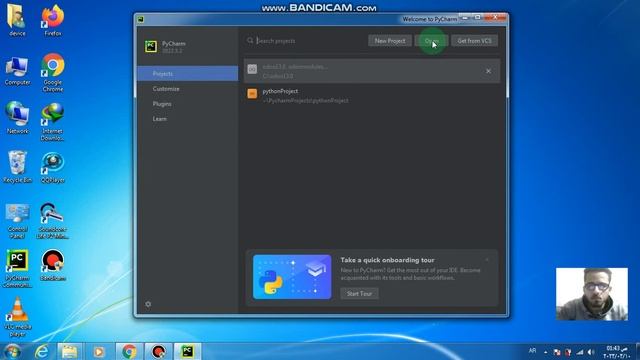640x360 pixels.
Task: Click the AR language indicator in tray
Action: 532,351
